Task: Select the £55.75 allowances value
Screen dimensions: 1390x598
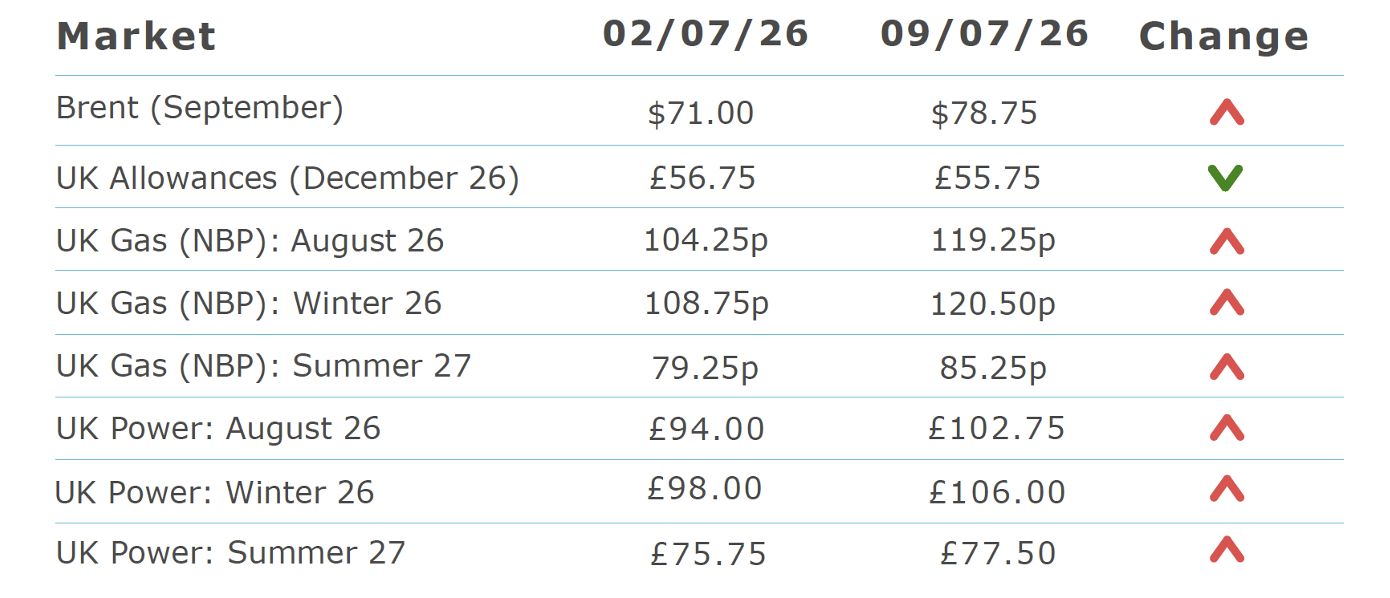Action: [988, 178]
